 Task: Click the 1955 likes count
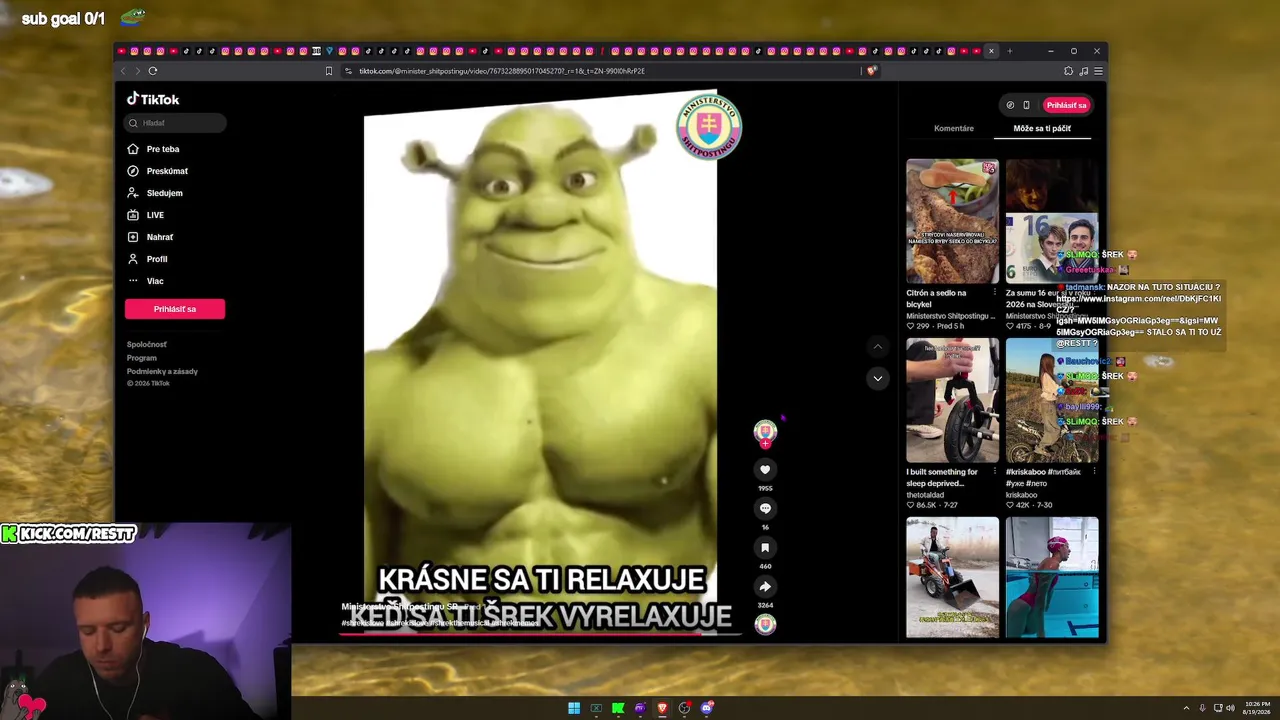click(x=765, y=488)
